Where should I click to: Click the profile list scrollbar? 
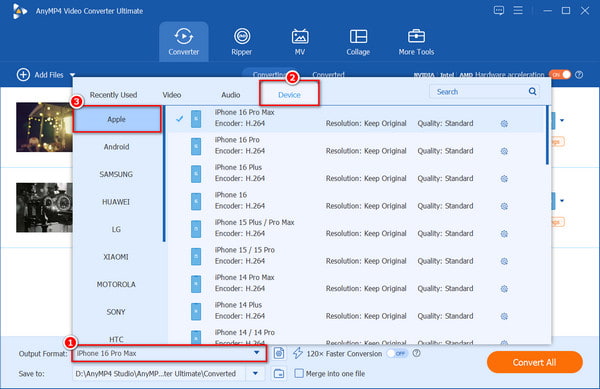tap(548, 135)
